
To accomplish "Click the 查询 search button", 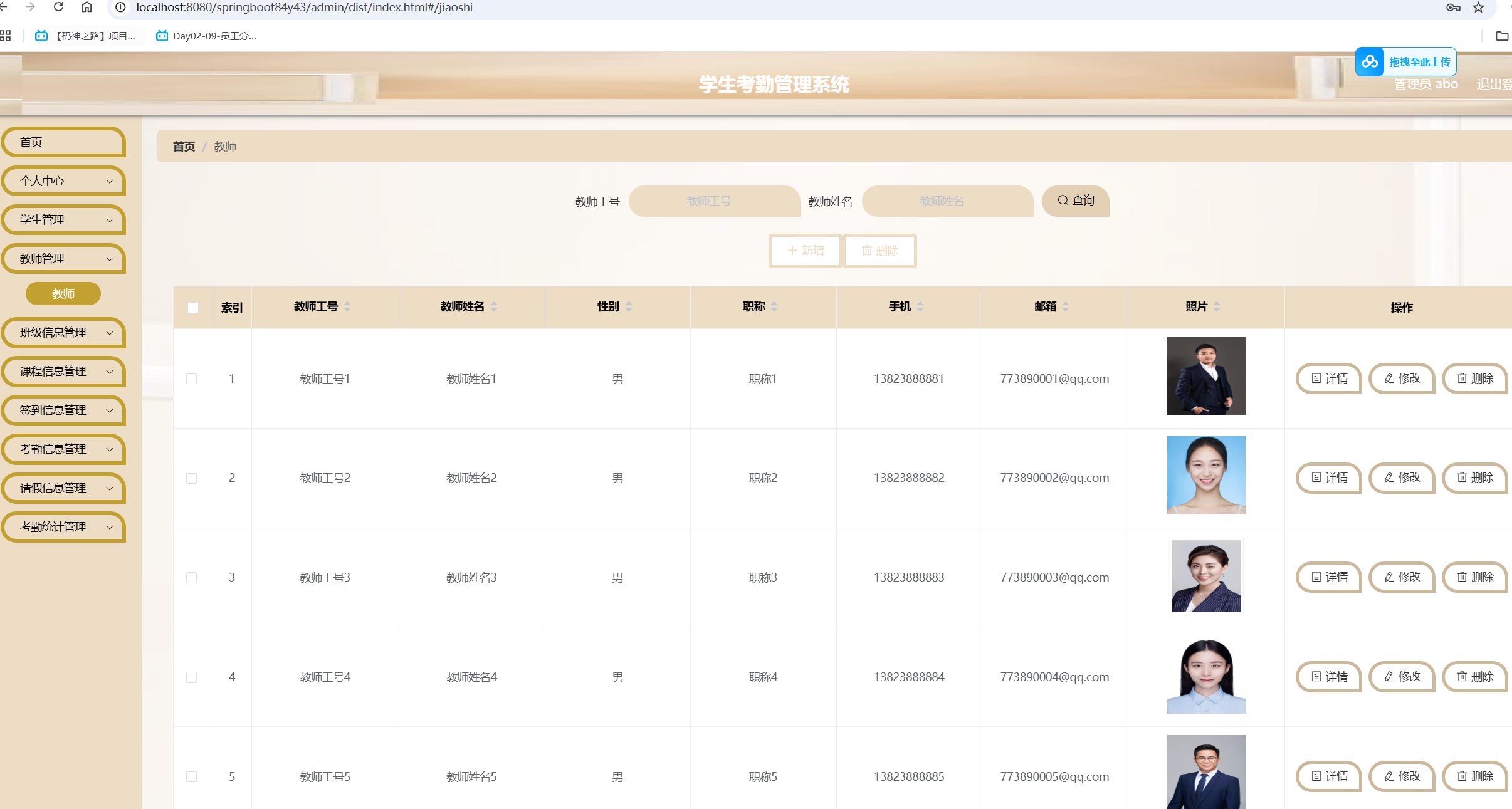I will tap(1075, 201).
